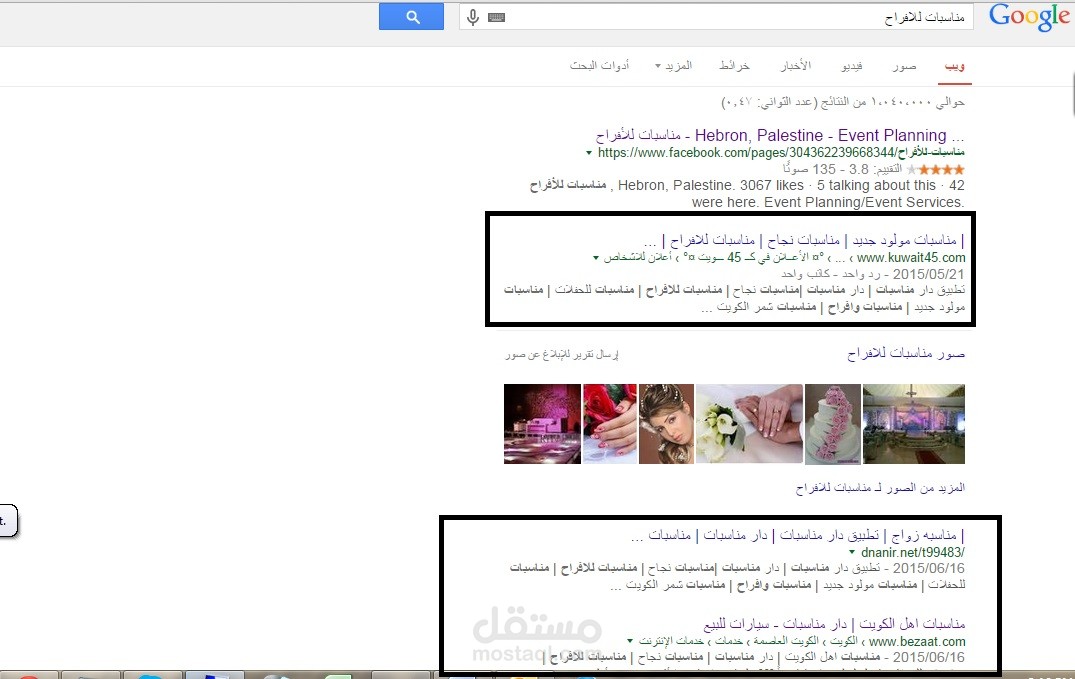Select the ويب (Web) tab

click(x=954, y=66)
